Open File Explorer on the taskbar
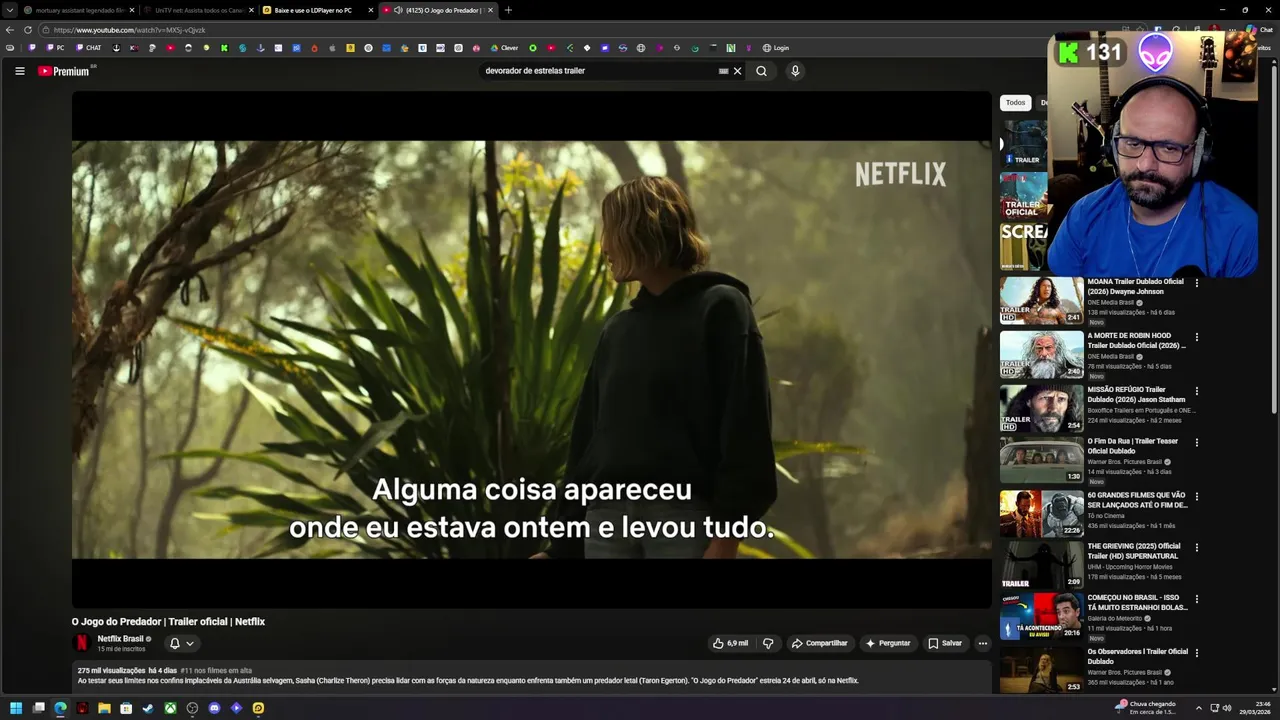 pyautogui.click(x=104, y=708)
